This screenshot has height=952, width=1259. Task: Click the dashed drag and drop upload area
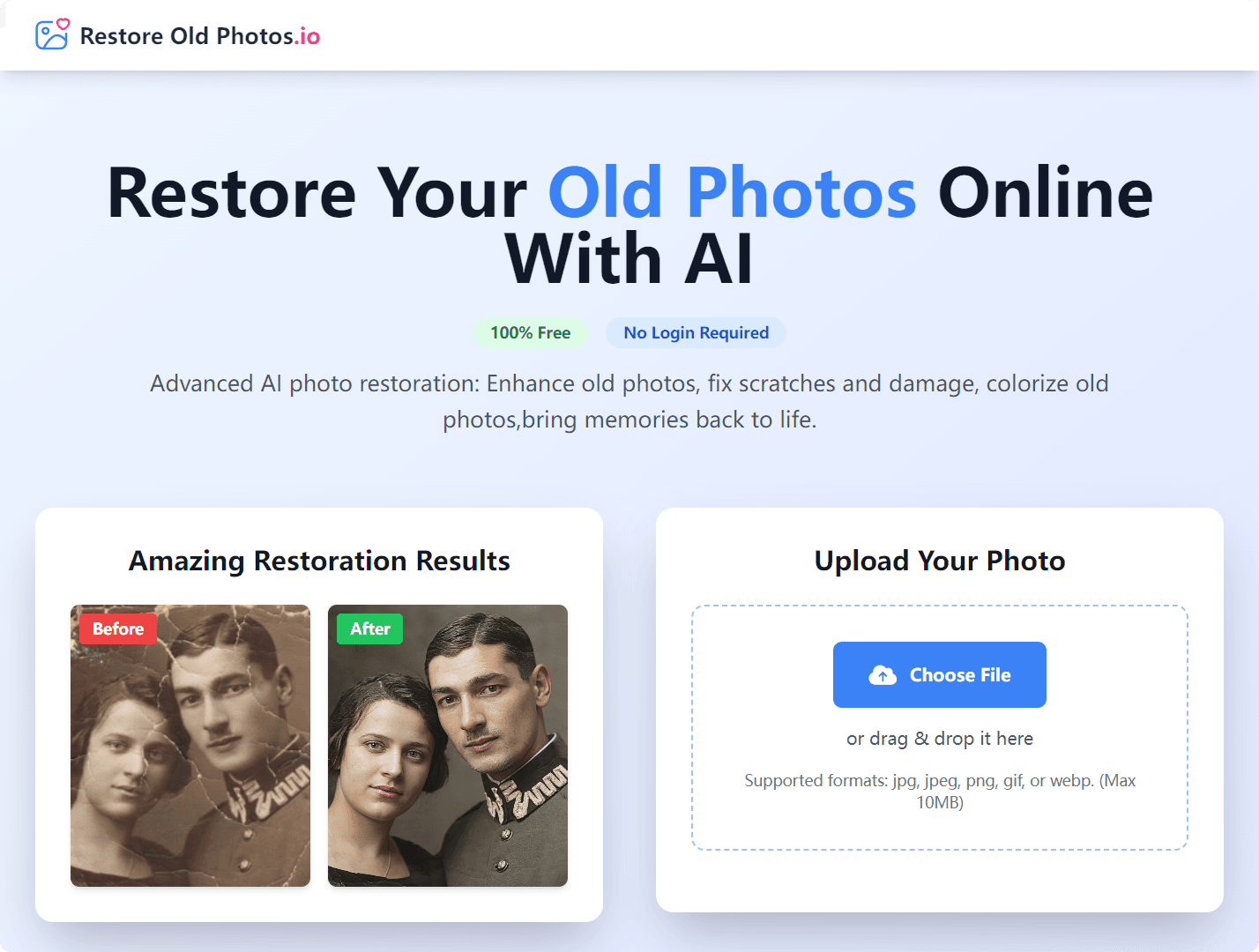click(940, 727)
